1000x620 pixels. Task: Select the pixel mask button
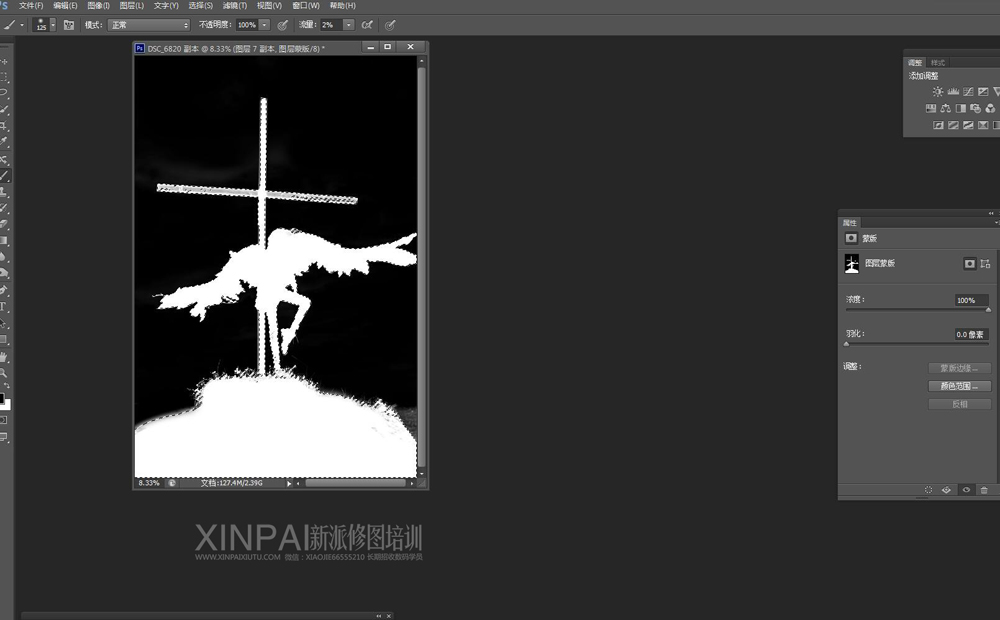point(969,263)
